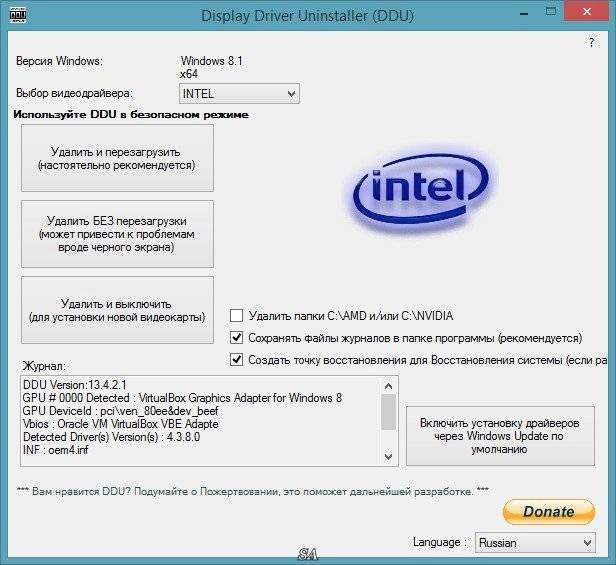Click 'Используйте DDU в безопасном режиме' notice
The image size is (616, 565).
pyautogui.click(x=131, y=115)
